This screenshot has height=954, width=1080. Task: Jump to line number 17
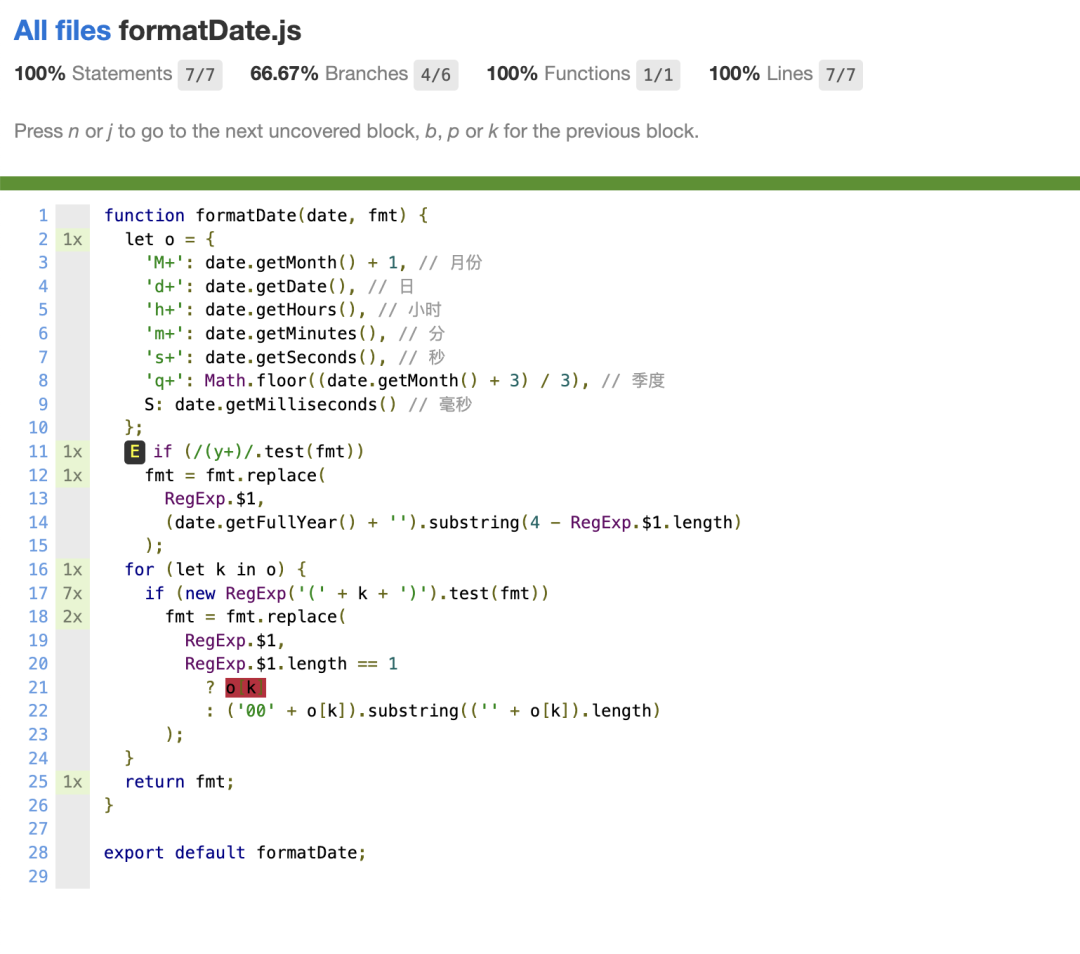pos(38,593)
